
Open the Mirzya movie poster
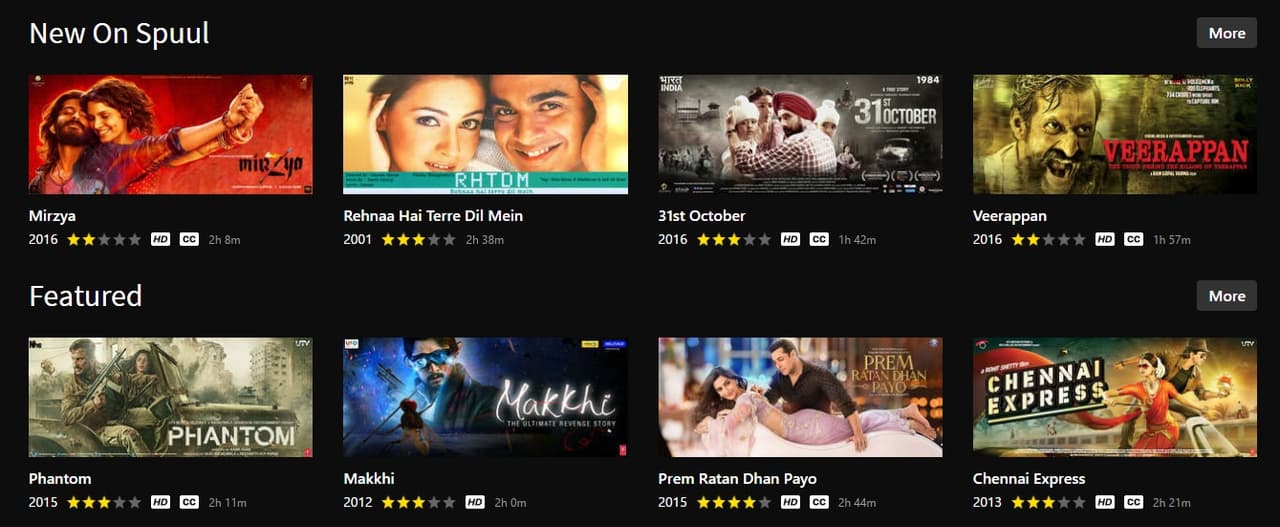(x=171, y=134)
